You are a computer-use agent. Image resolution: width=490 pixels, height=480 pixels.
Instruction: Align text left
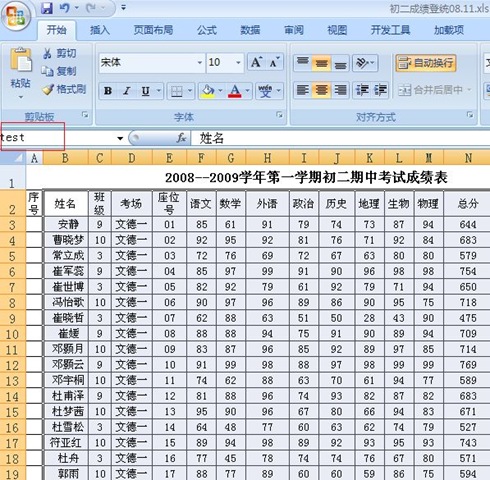(303, 90)
